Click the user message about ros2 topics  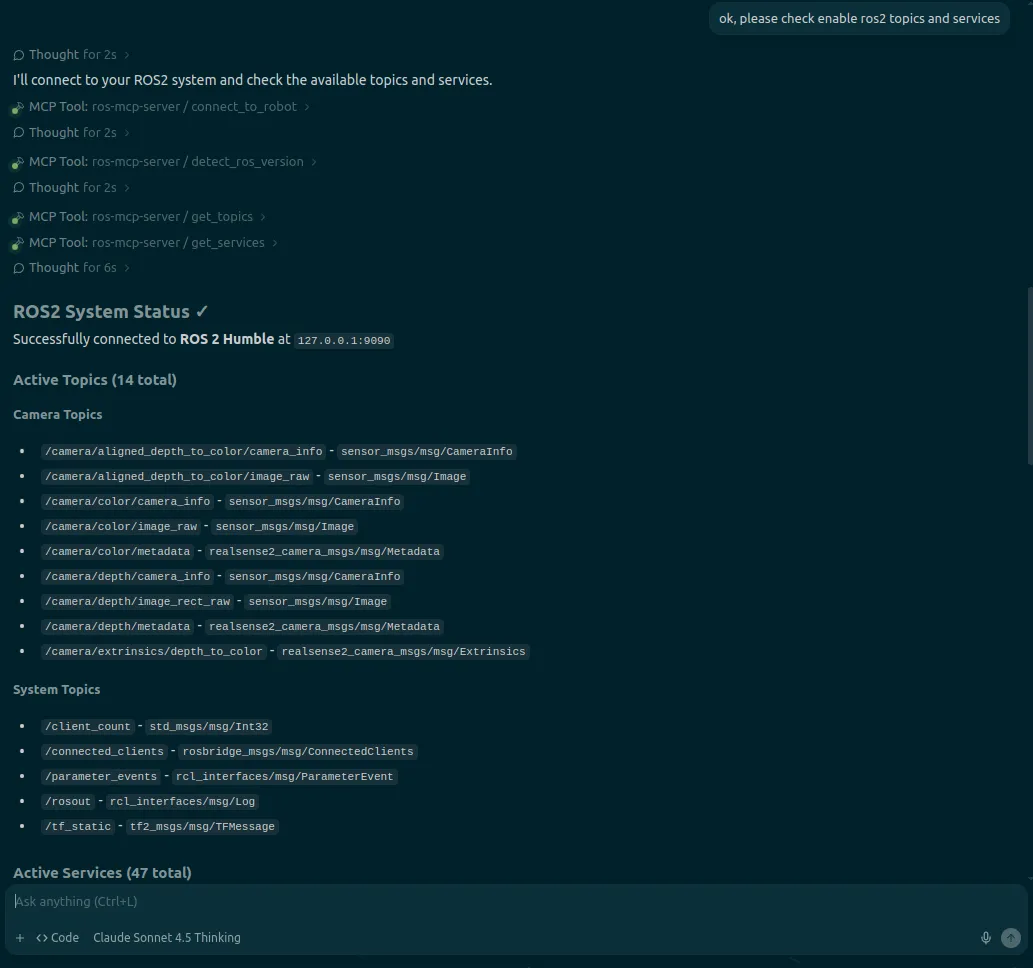point(859,19)
